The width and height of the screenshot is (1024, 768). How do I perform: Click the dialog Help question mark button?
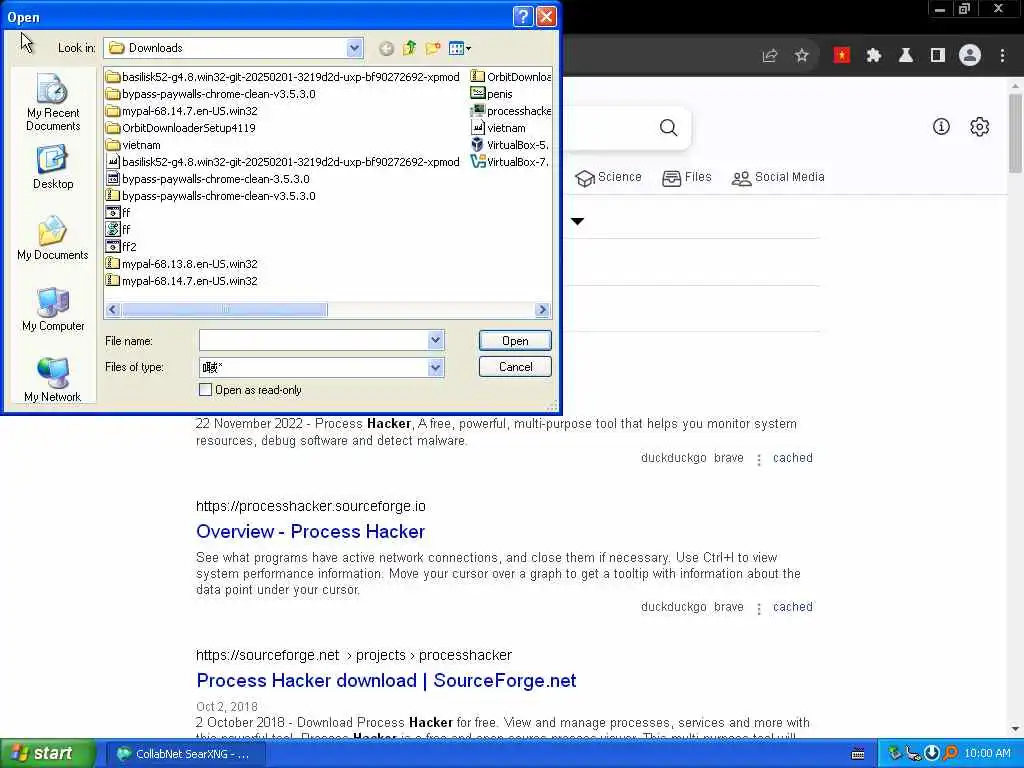click(523, 16)
